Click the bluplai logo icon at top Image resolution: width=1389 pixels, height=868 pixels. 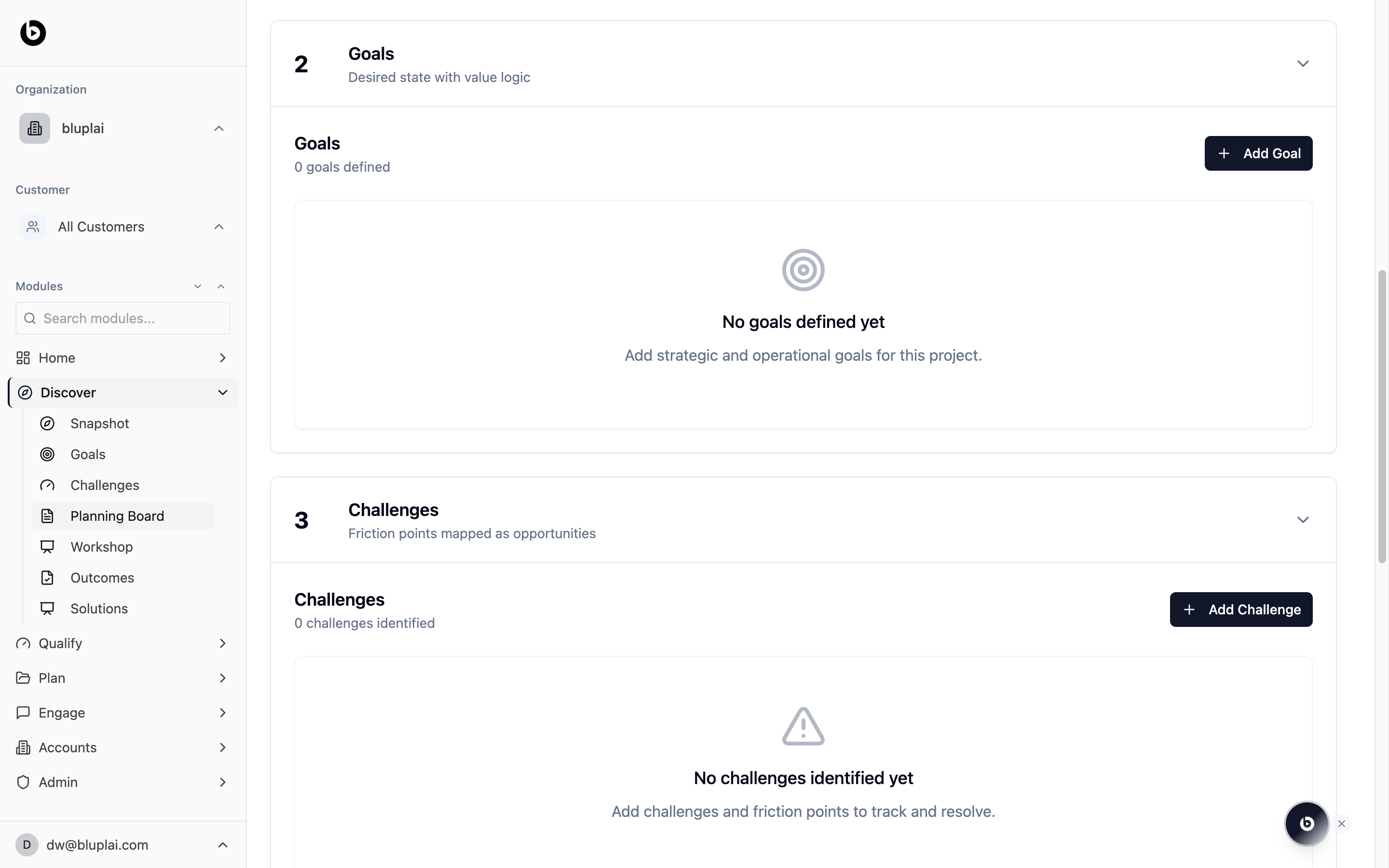pos(33,33)
